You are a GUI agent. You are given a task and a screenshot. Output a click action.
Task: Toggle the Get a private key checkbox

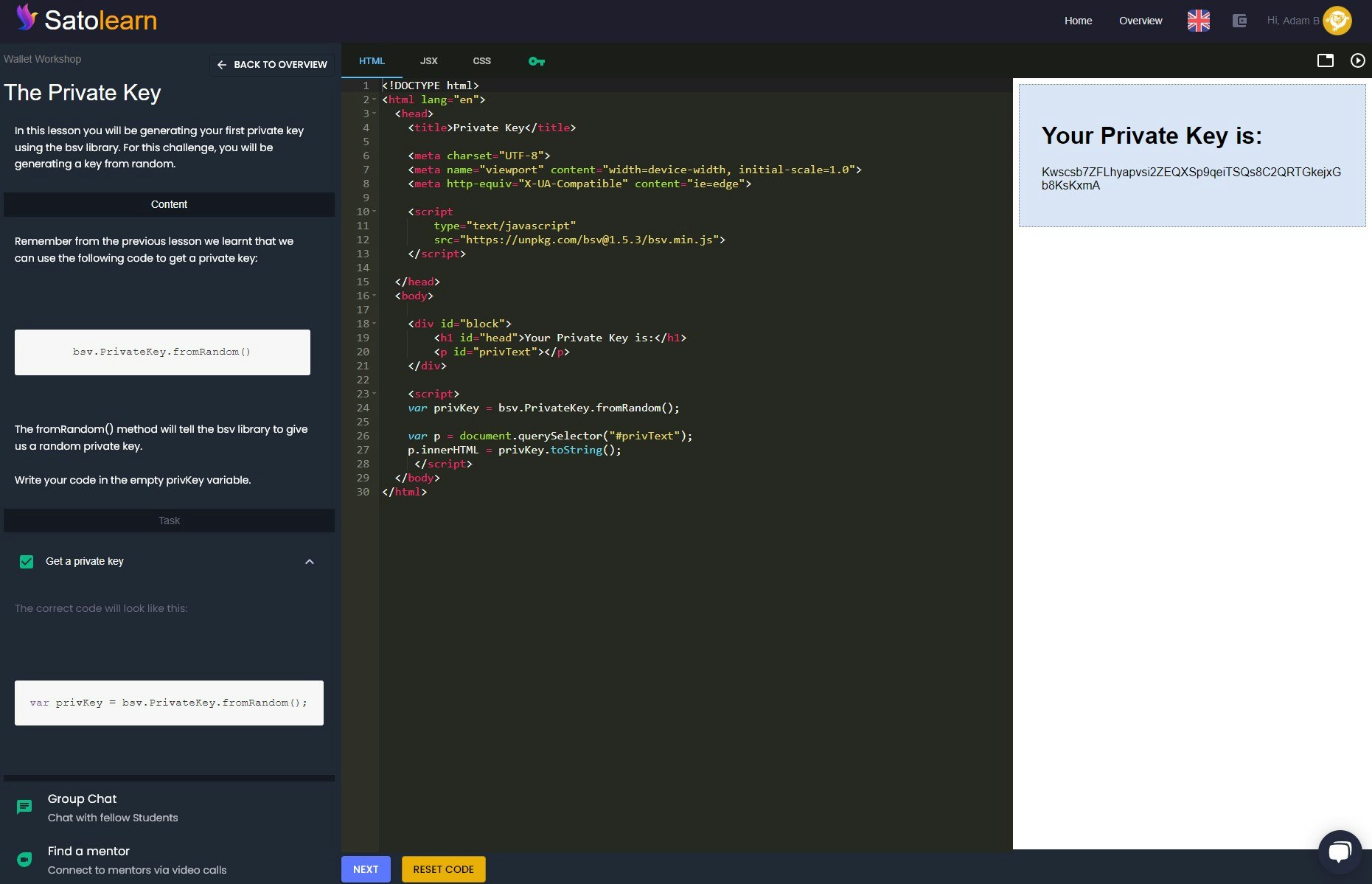[x=27, y=562]
